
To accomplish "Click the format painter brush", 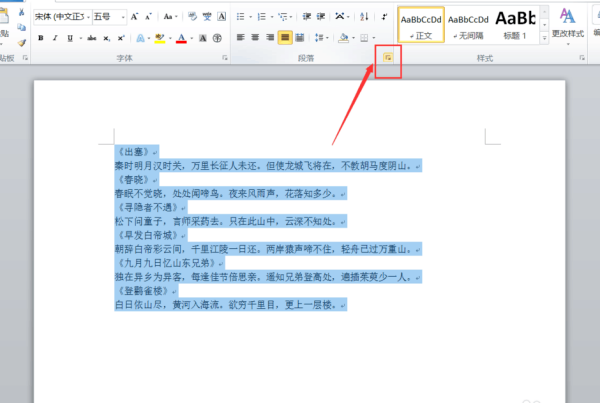I will pos(20,43).
